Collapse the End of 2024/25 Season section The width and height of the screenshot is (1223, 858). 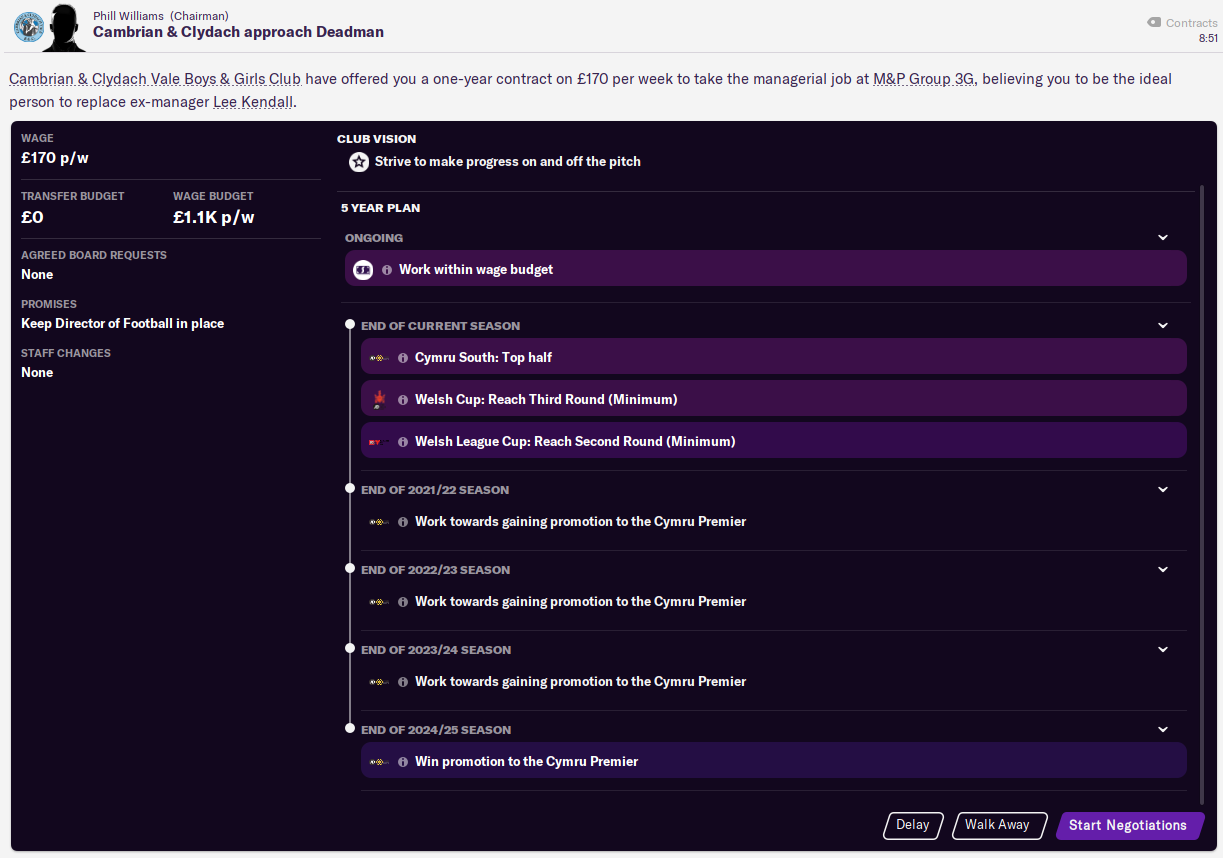click(1163, 730)
